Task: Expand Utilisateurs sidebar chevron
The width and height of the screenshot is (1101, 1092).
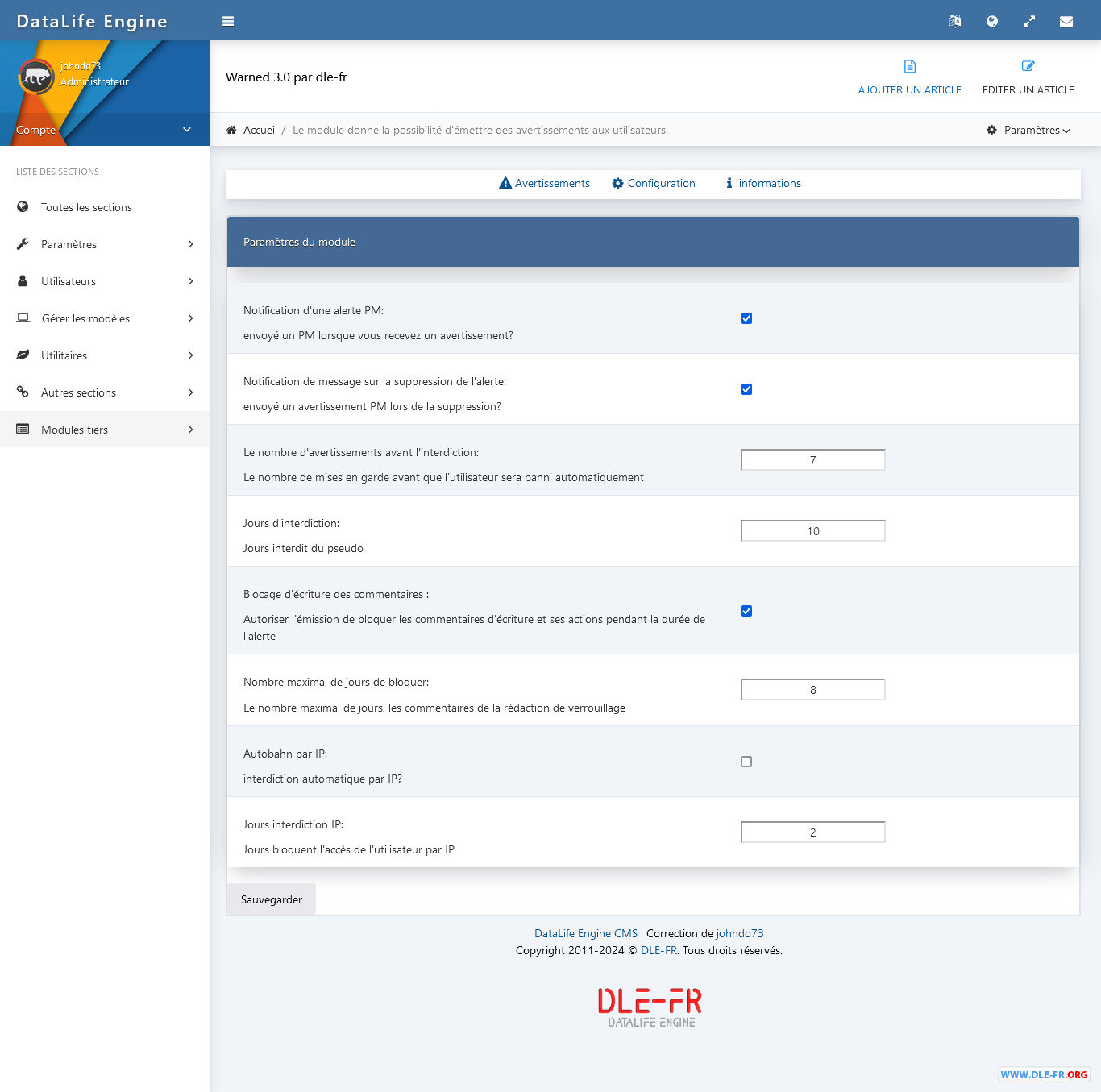Action: coord(191,281)
